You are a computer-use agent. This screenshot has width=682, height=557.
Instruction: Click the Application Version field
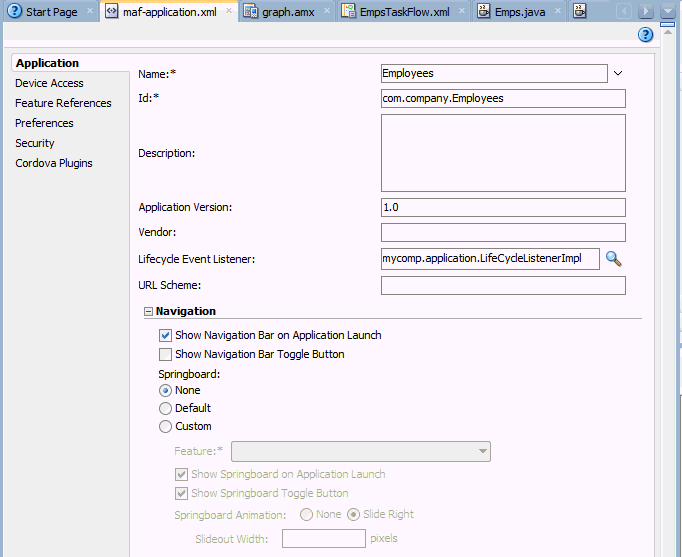[x=503, y=207]
